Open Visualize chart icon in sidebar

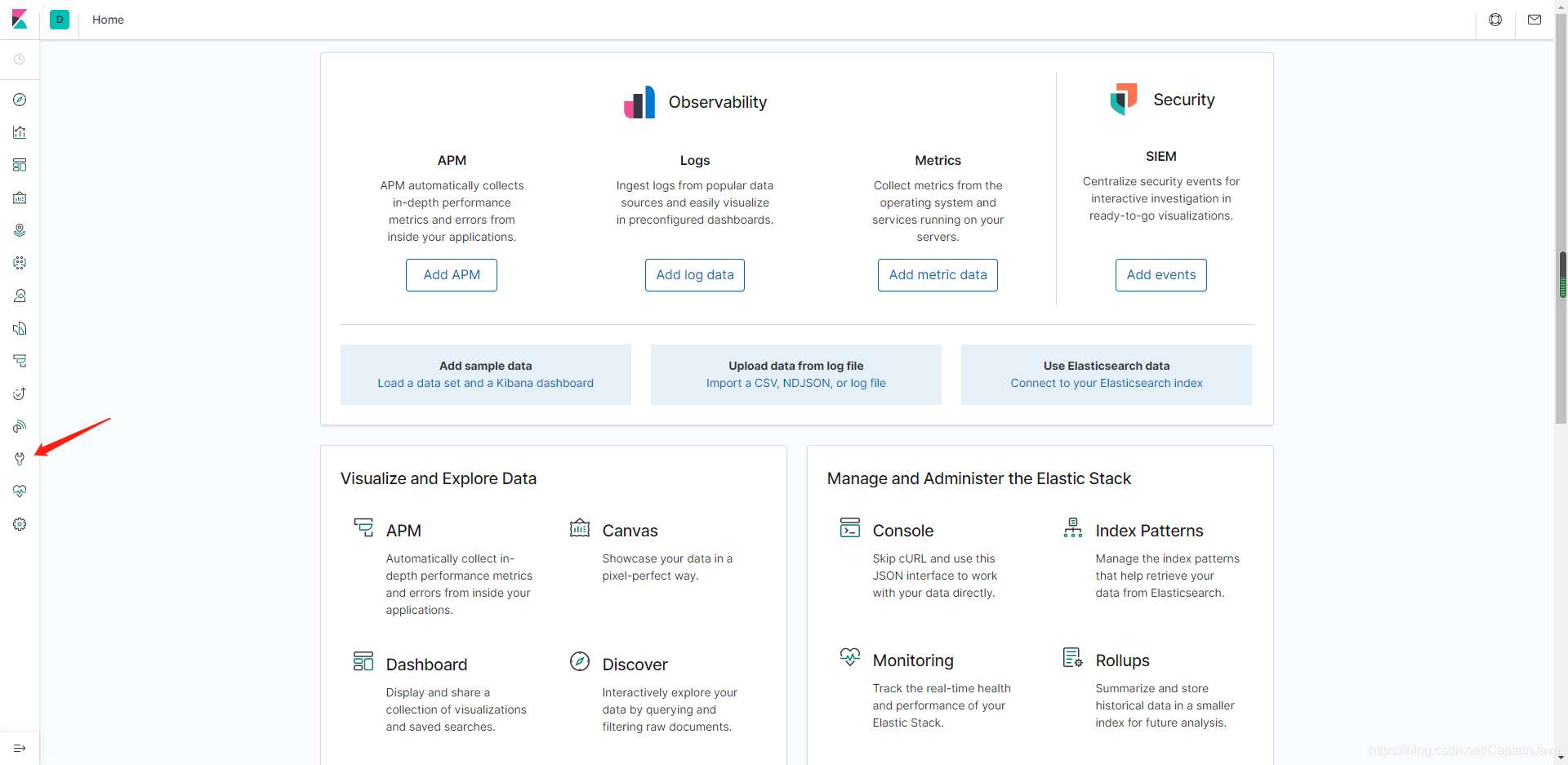pos(20,132)
